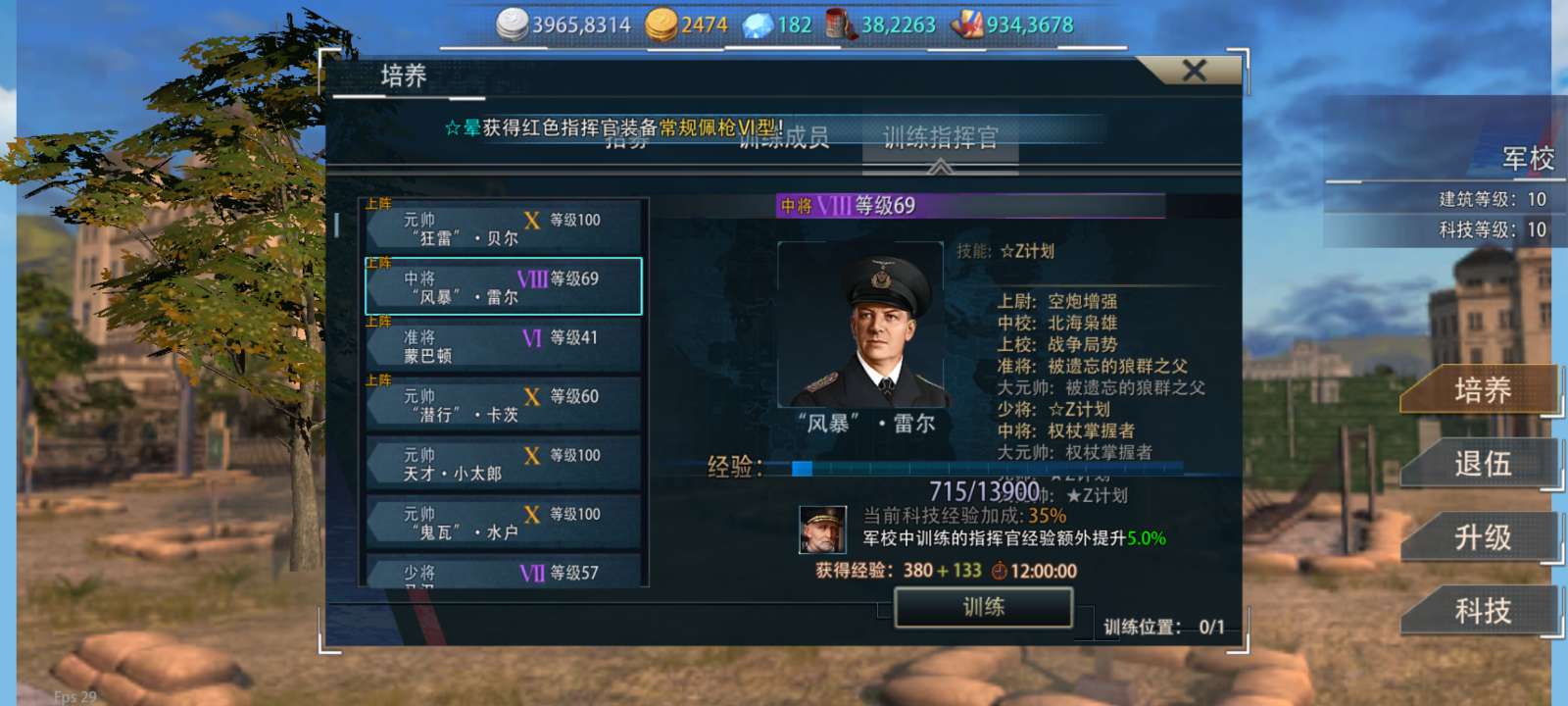Switch to the 训练成员 tab
This screenshot has height=706, width=1568.
coord(784,138)
